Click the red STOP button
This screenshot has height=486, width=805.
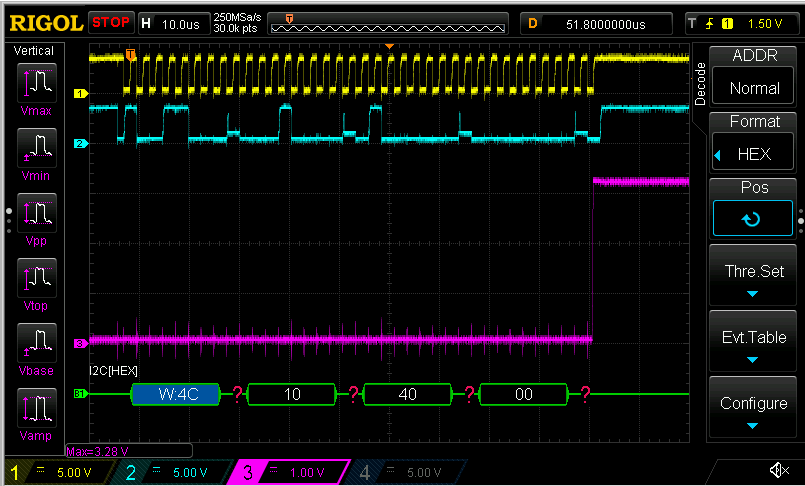pyautogui.click(x=110, y=22)
